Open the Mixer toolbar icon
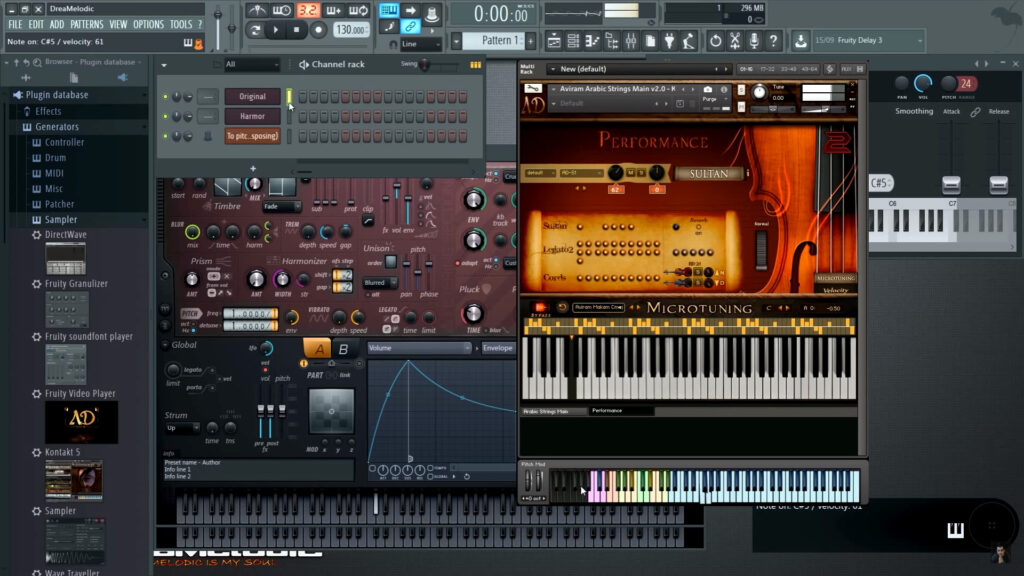Image resolution: width=1024 pixels, height=576 pixels. (631, 40)
